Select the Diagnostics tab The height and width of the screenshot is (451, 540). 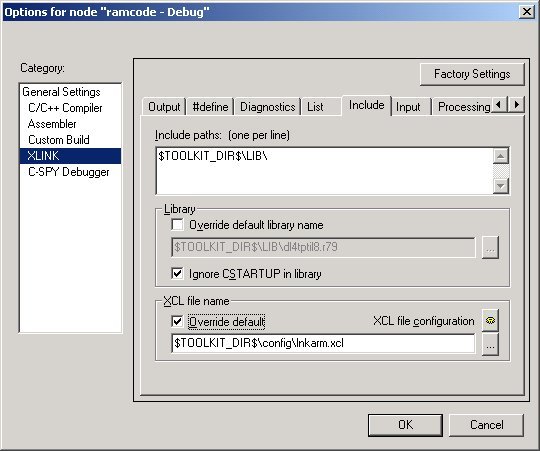[267, 107]
